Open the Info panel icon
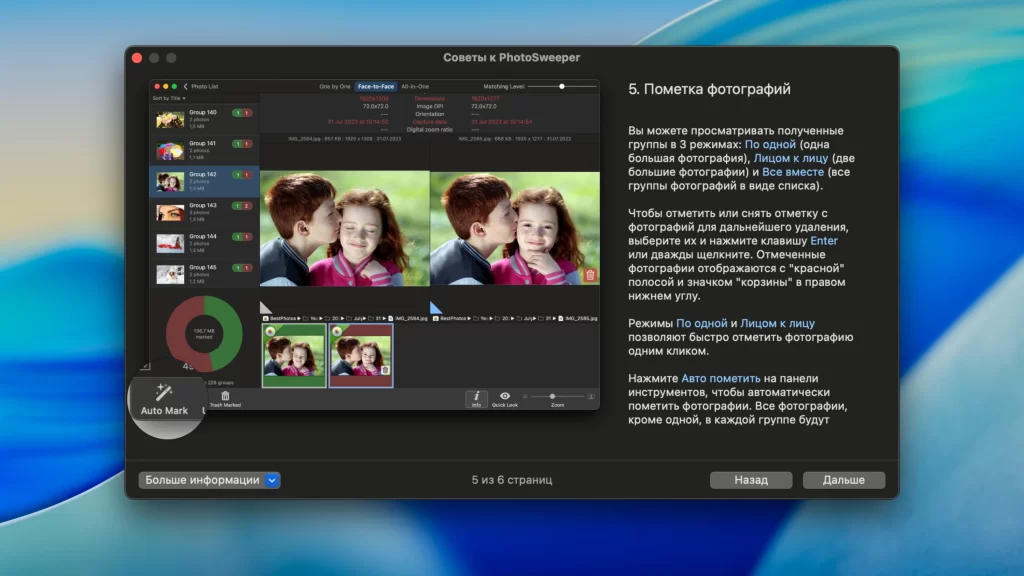Viewport: 1024px width, 576px height. coord(476,396)
